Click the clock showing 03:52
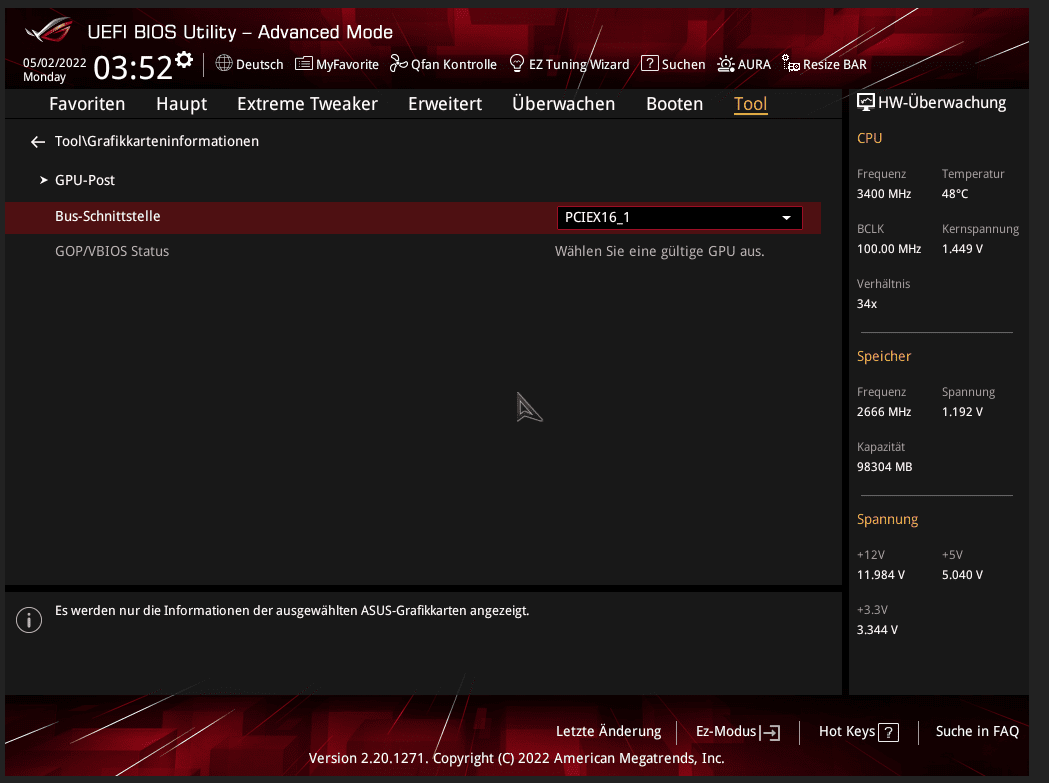The width and height of the screenshot is (1049, 783). pyautogui.click(x=133, y=68)
